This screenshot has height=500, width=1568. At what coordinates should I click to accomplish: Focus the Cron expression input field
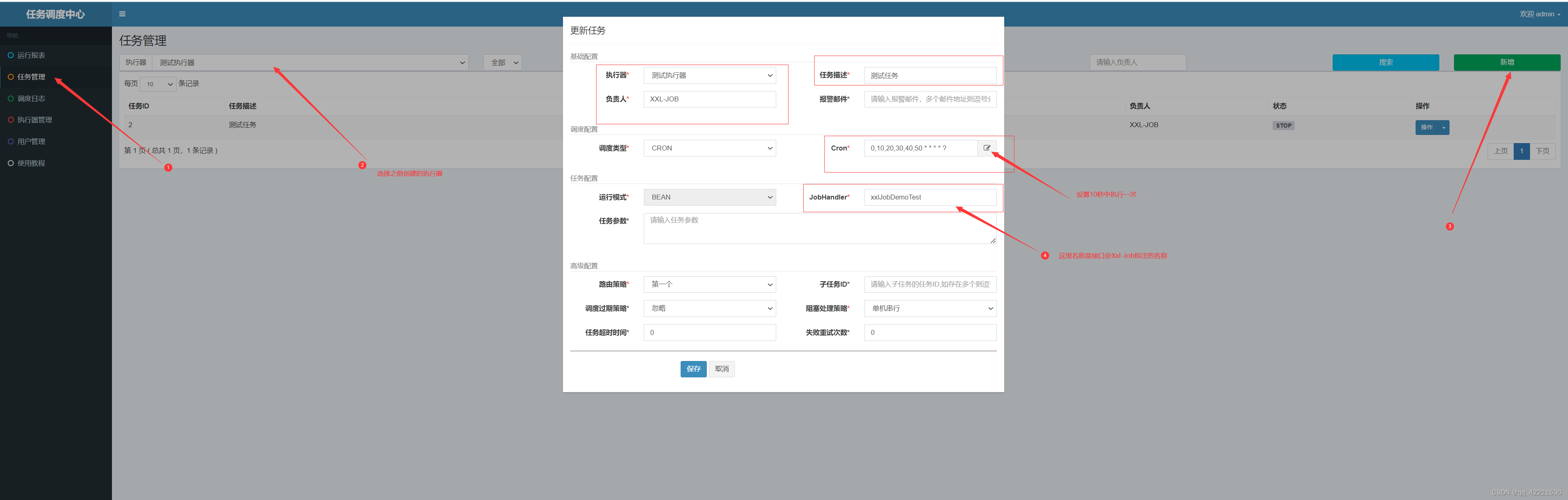[920, 148]
